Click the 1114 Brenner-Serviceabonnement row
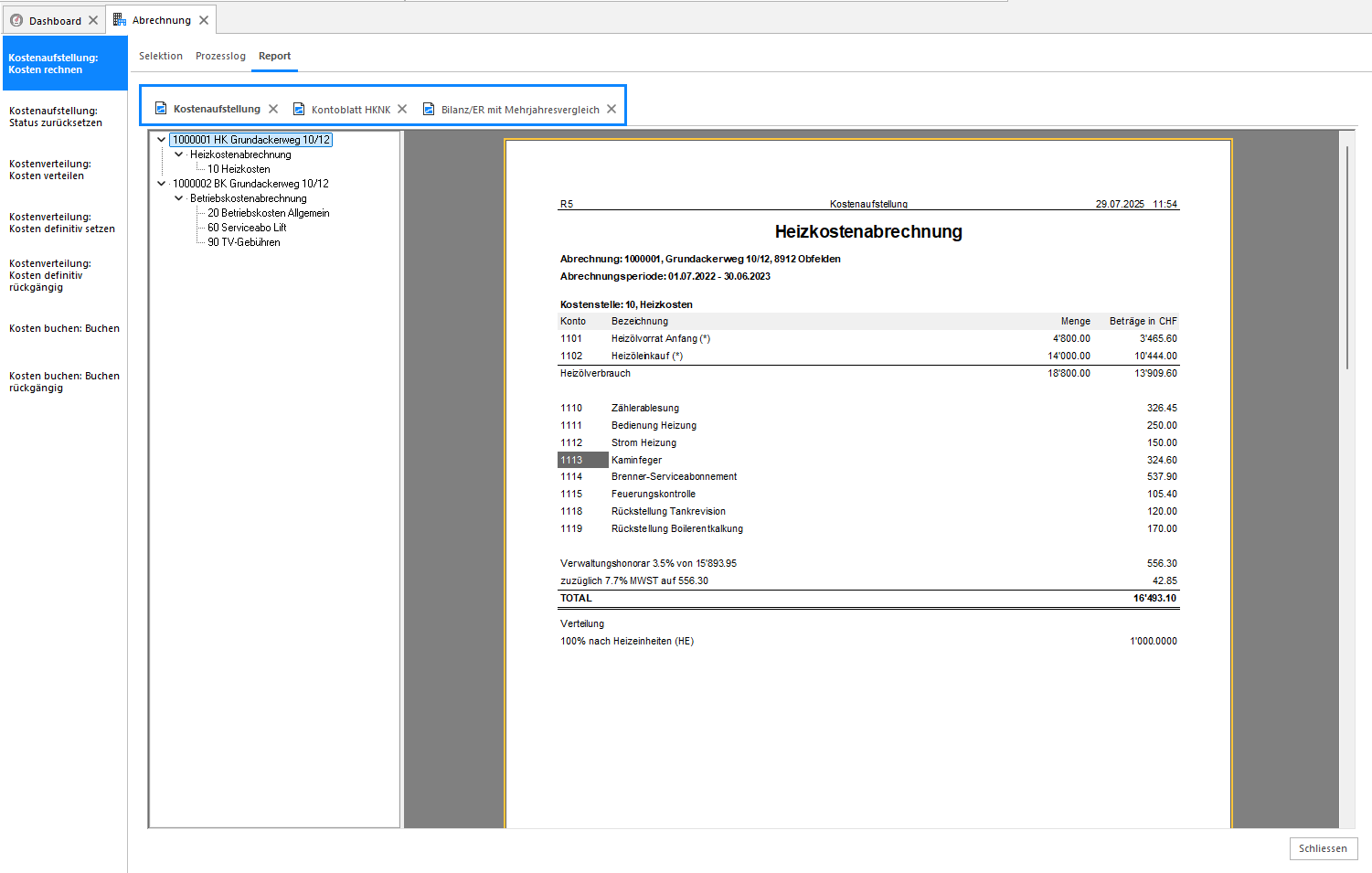 pos(868,476)
